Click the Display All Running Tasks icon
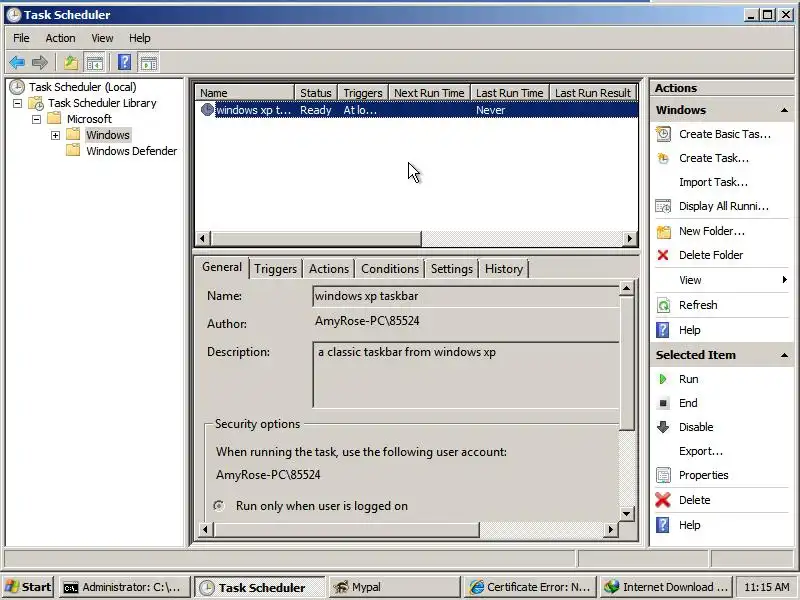Screen dimensions: 800x600 663,206
